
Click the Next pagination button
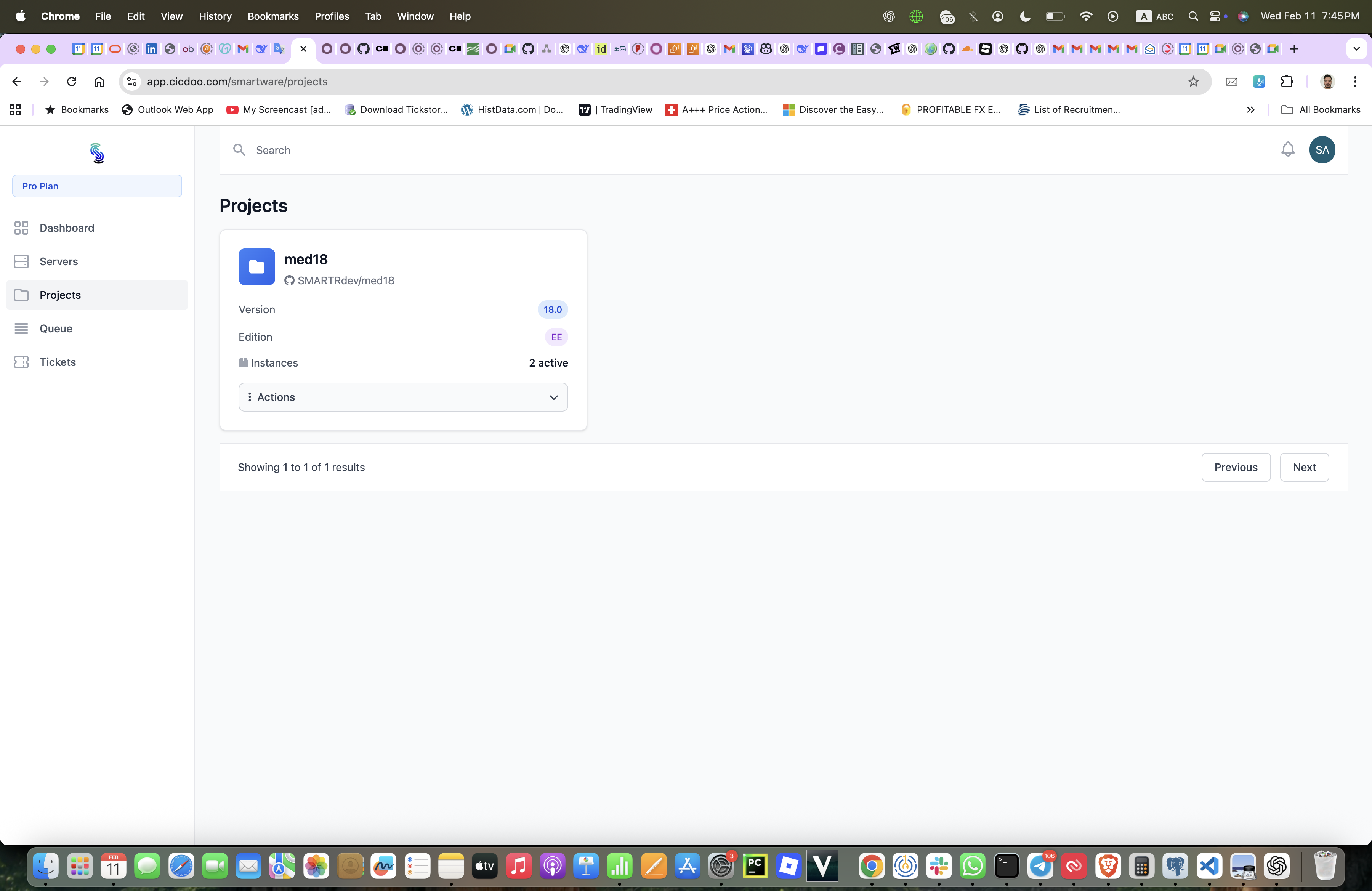pos(1304,467)
